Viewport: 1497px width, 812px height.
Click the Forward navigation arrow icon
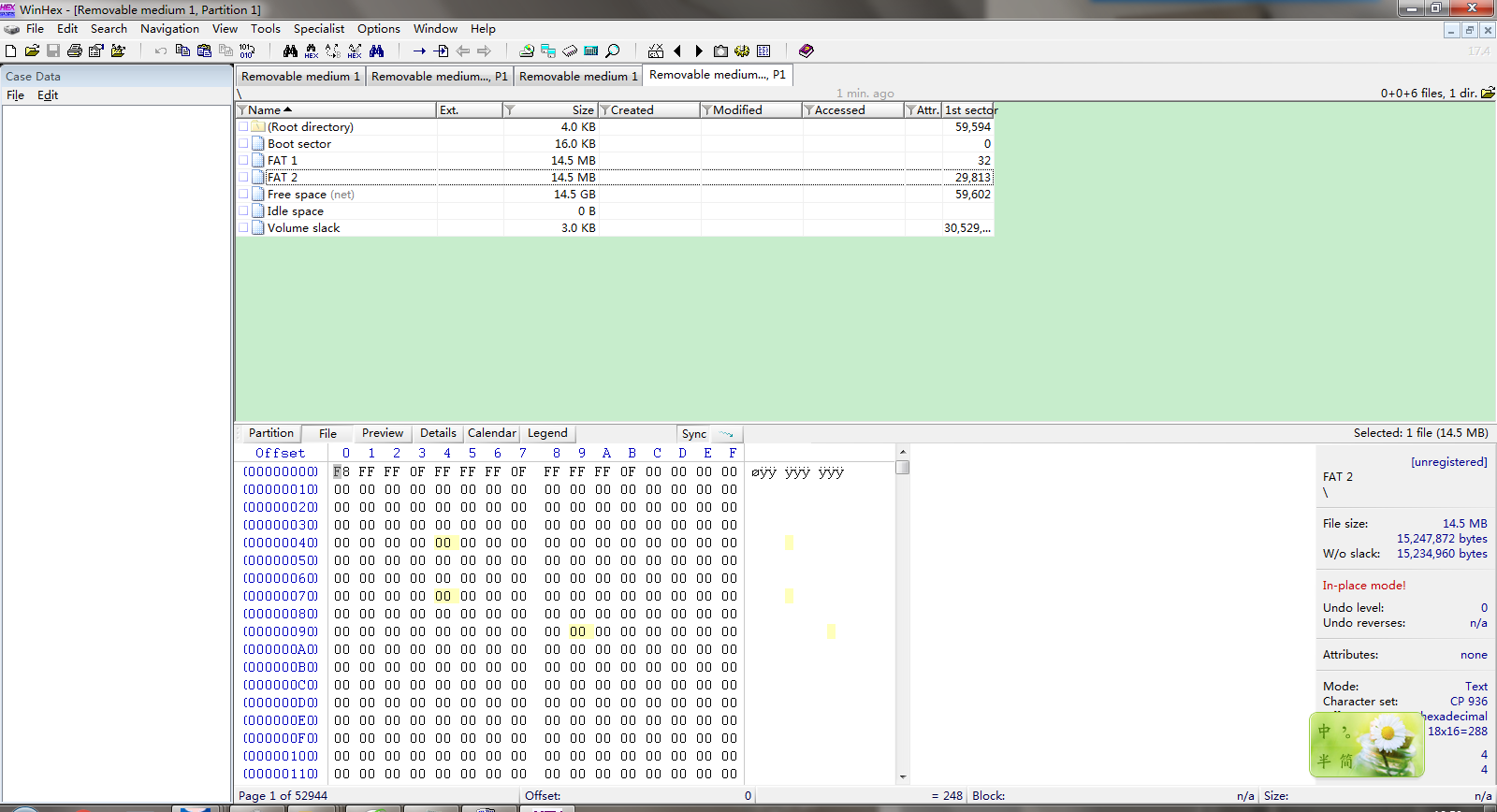pos(484,51)
